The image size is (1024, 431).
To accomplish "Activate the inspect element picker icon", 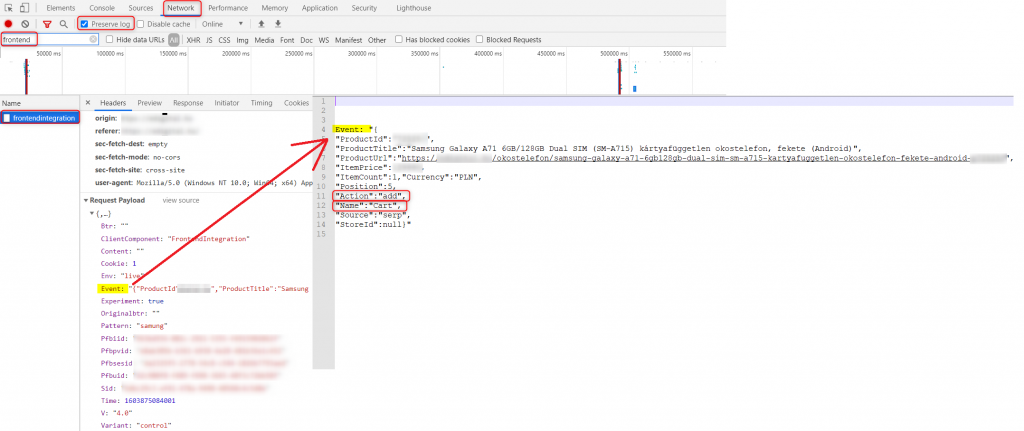I will [x=10, y=8].
